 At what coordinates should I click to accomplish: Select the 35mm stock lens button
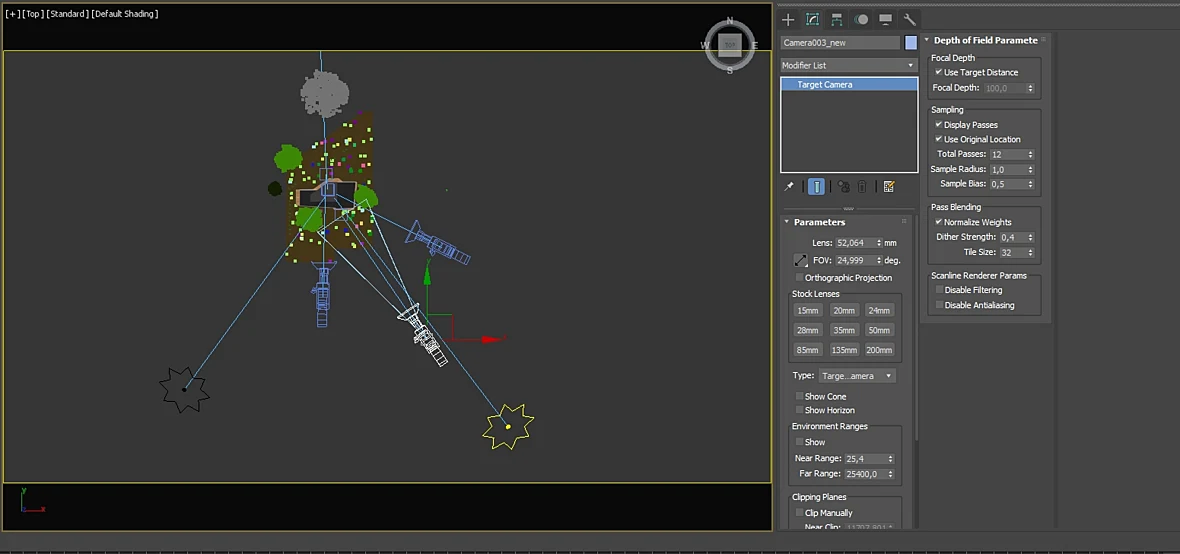tap(844, 330)
